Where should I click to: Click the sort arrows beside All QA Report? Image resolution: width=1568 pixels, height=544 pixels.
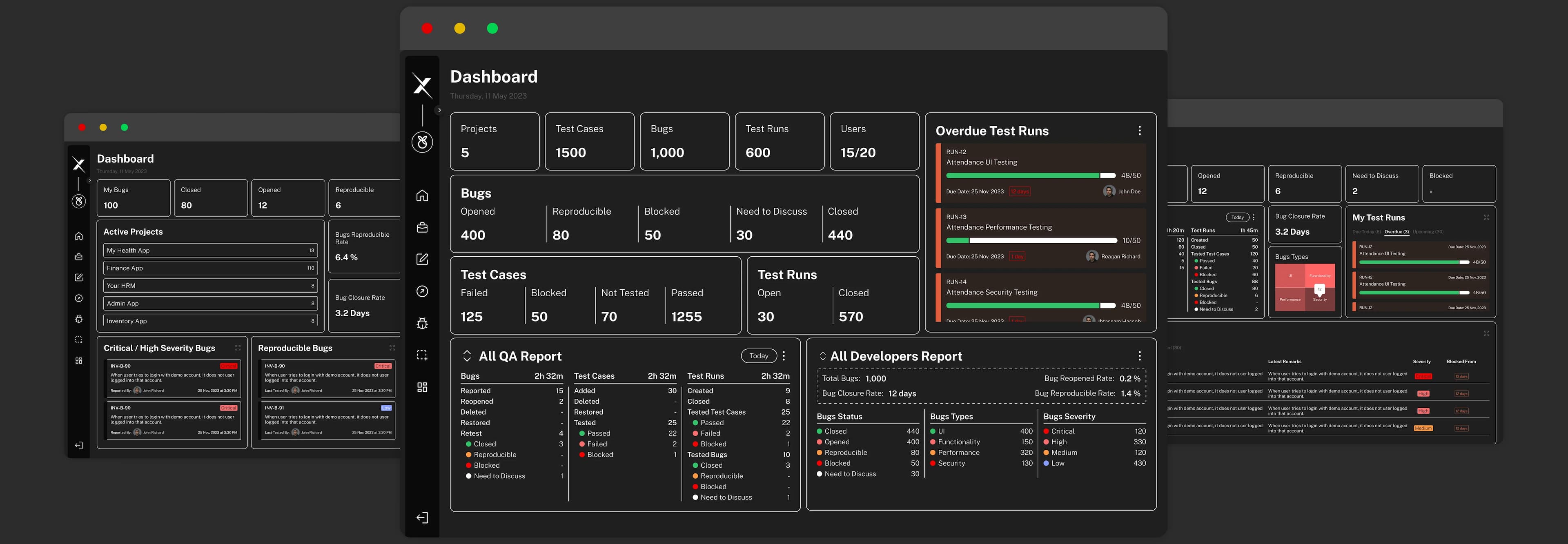(x=468, y=355)
